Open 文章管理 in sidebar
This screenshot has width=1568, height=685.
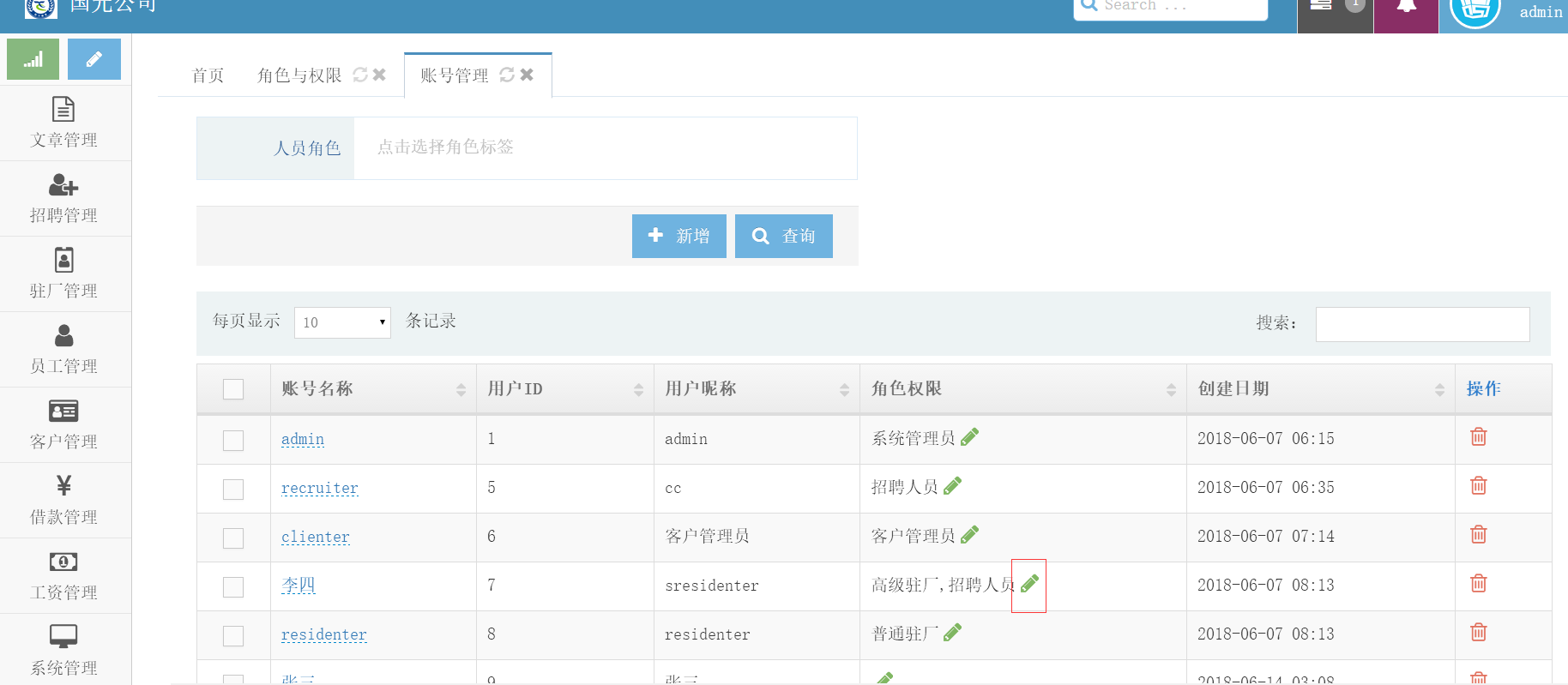64,123
